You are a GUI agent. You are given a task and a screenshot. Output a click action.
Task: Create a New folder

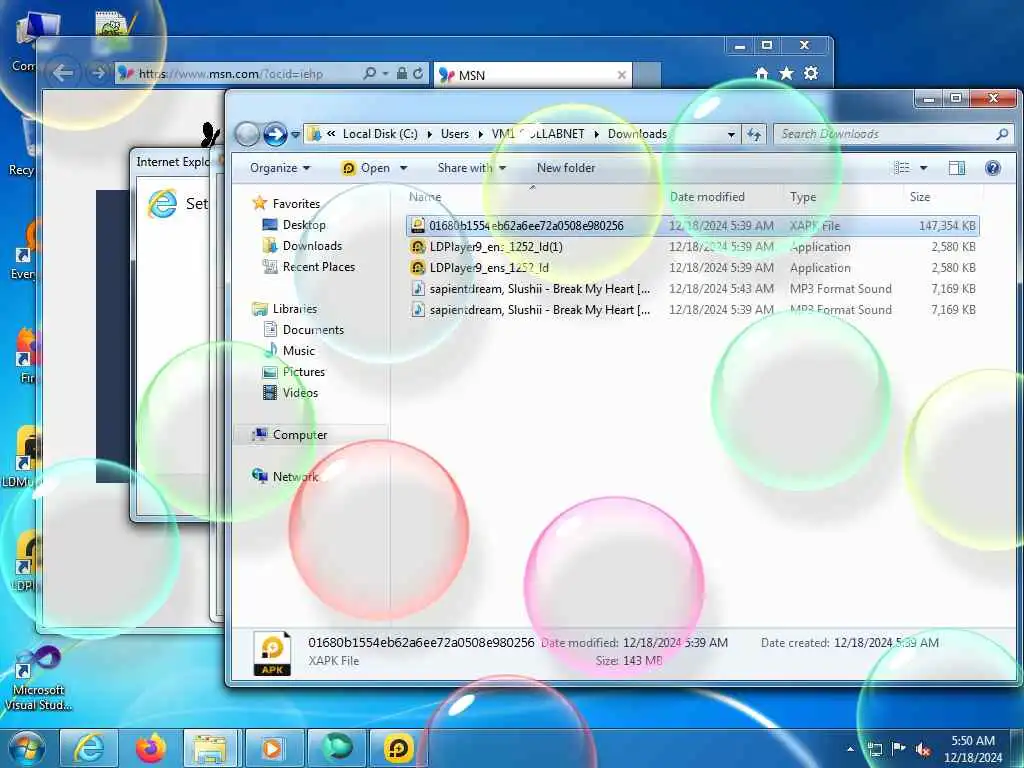tap(566, 168)
